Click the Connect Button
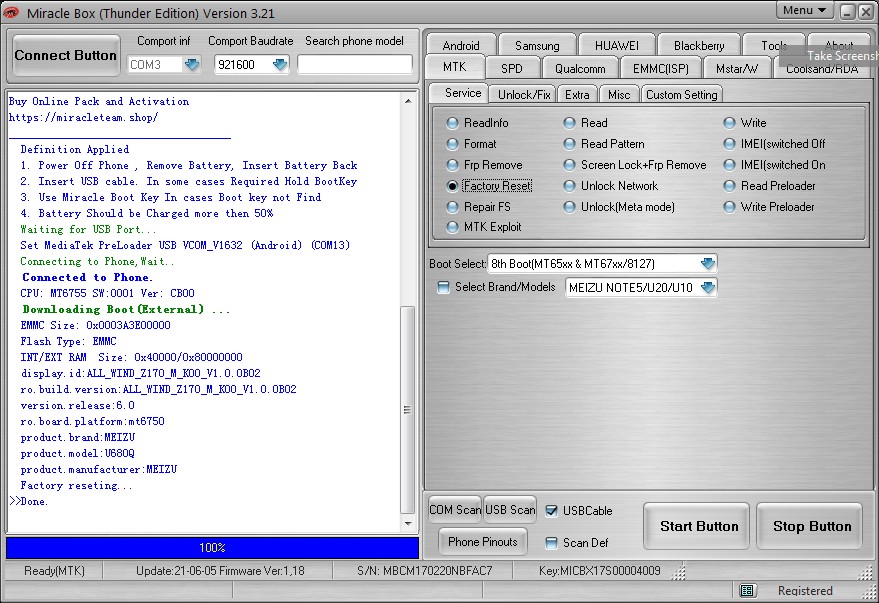Screen dimensions: 879x603 point(66,55)
